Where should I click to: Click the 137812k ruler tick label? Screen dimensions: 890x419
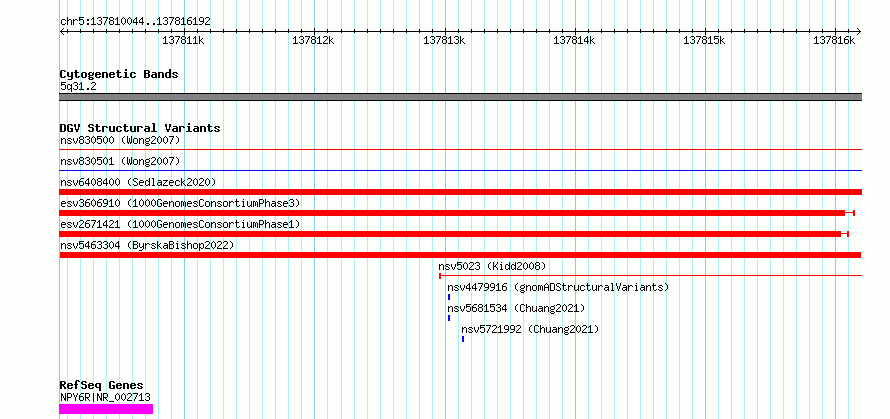313,41
